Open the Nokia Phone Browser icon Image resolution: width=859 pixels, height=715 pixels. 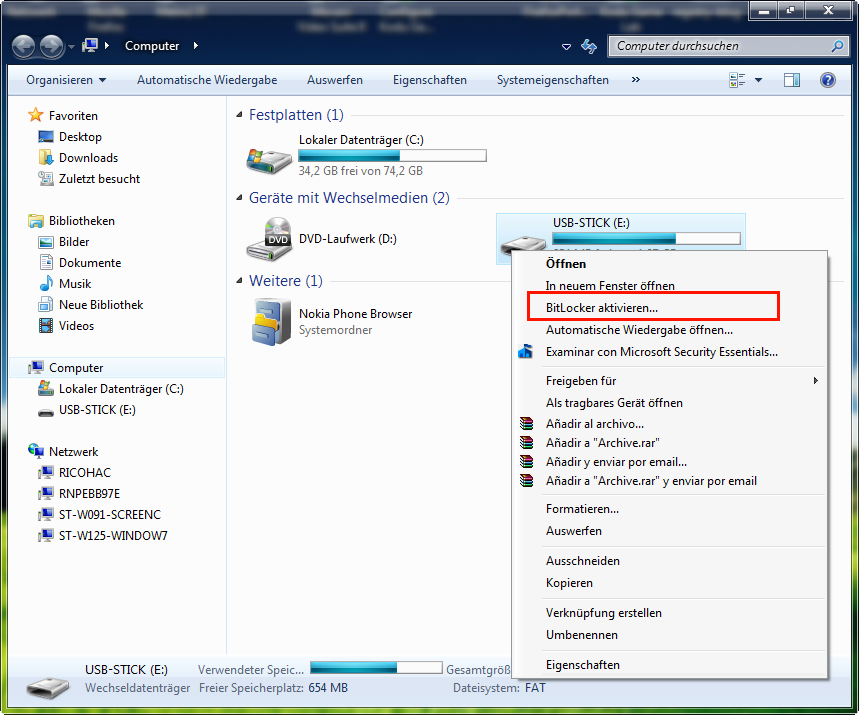[271, 321]
